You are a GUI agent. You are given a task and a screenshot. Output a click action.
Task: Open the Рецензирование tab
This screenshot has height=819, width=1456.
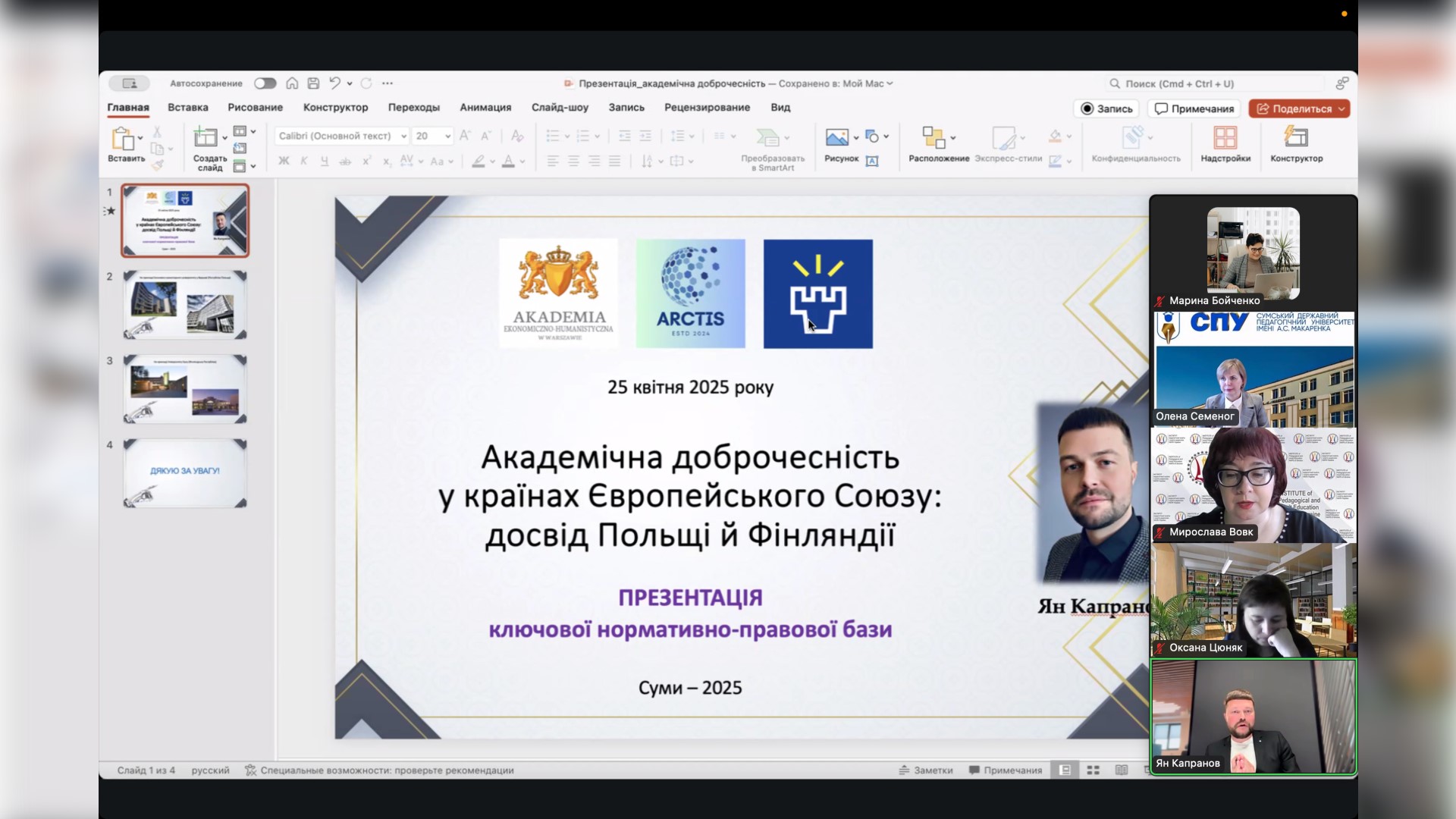pos(707,108)
